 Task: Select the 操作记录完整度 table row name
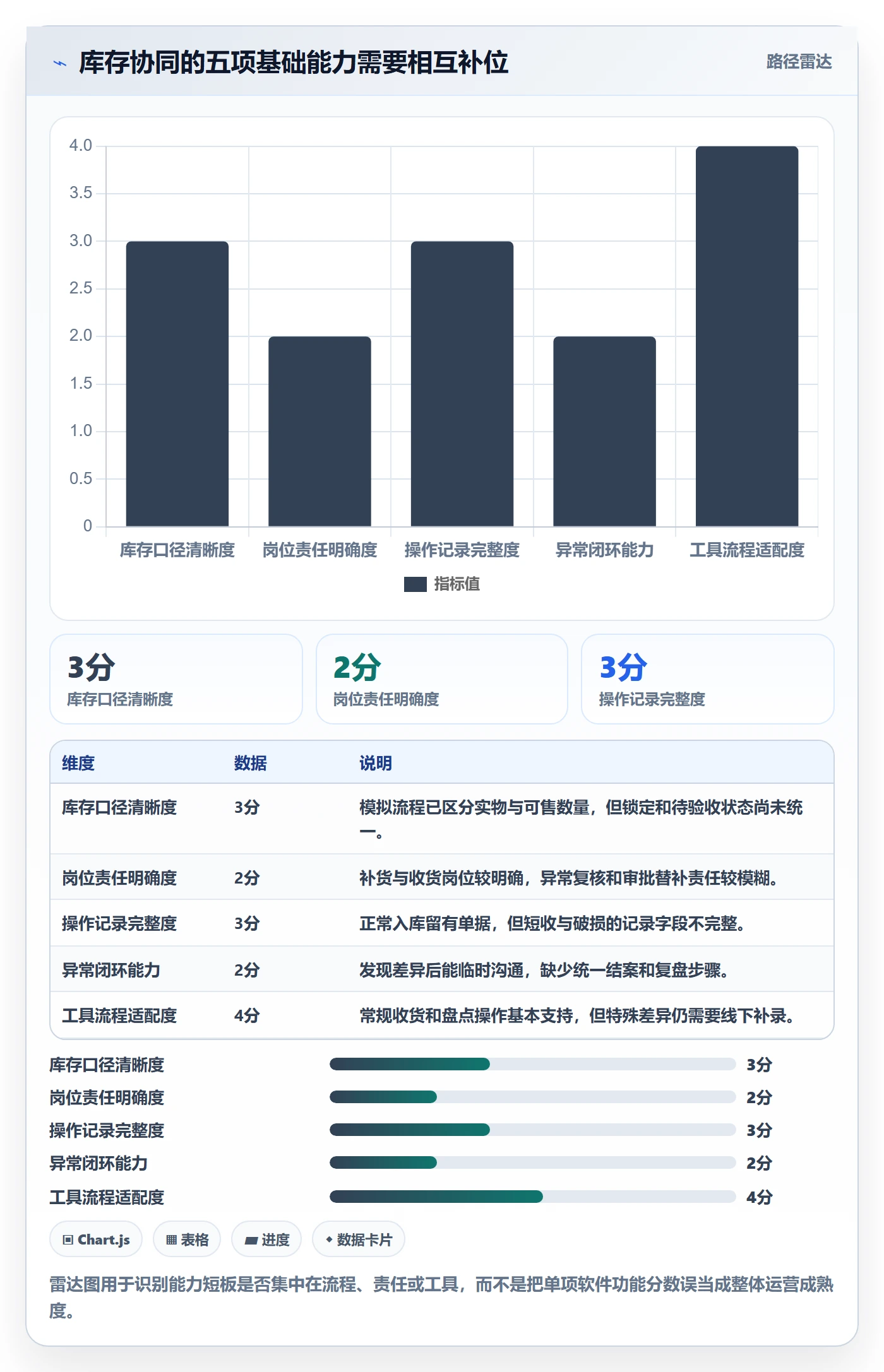point(119,923)
